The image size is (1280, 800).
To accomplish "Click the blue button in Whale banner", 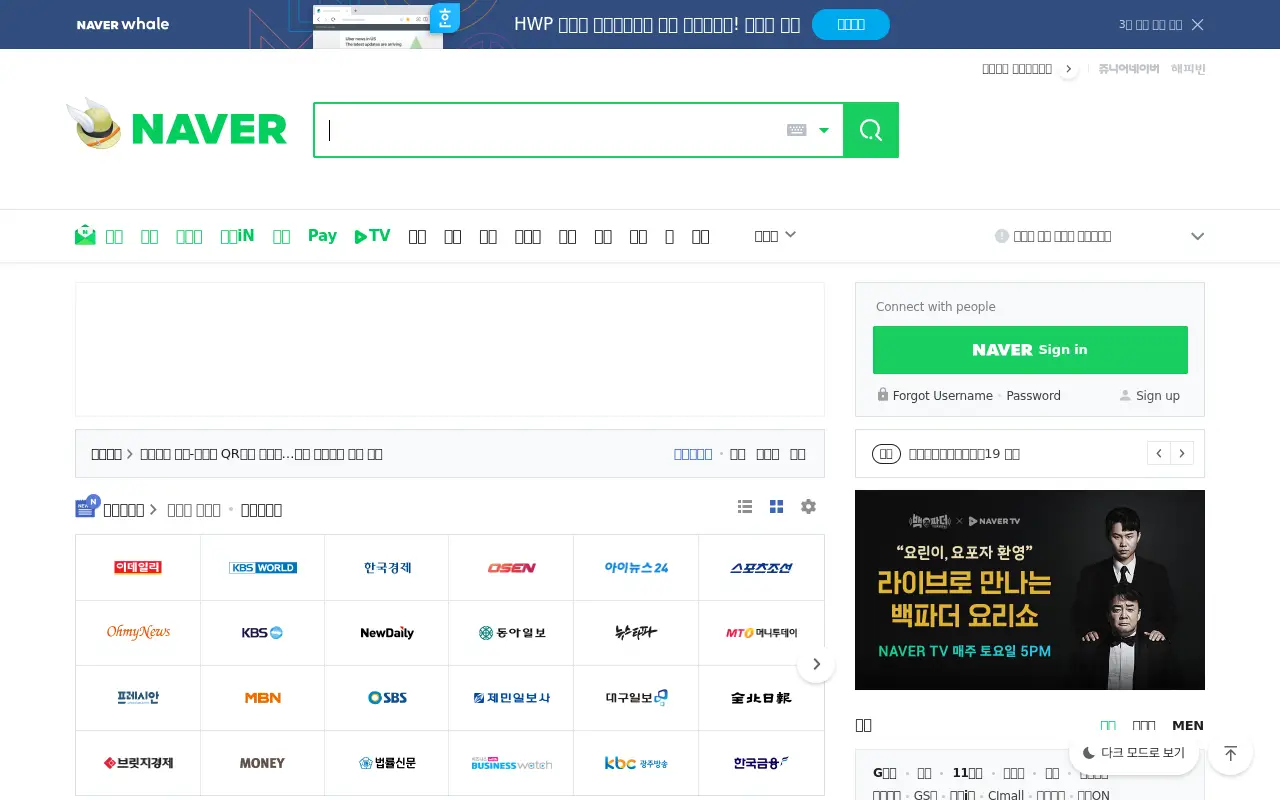I will 850,24.
